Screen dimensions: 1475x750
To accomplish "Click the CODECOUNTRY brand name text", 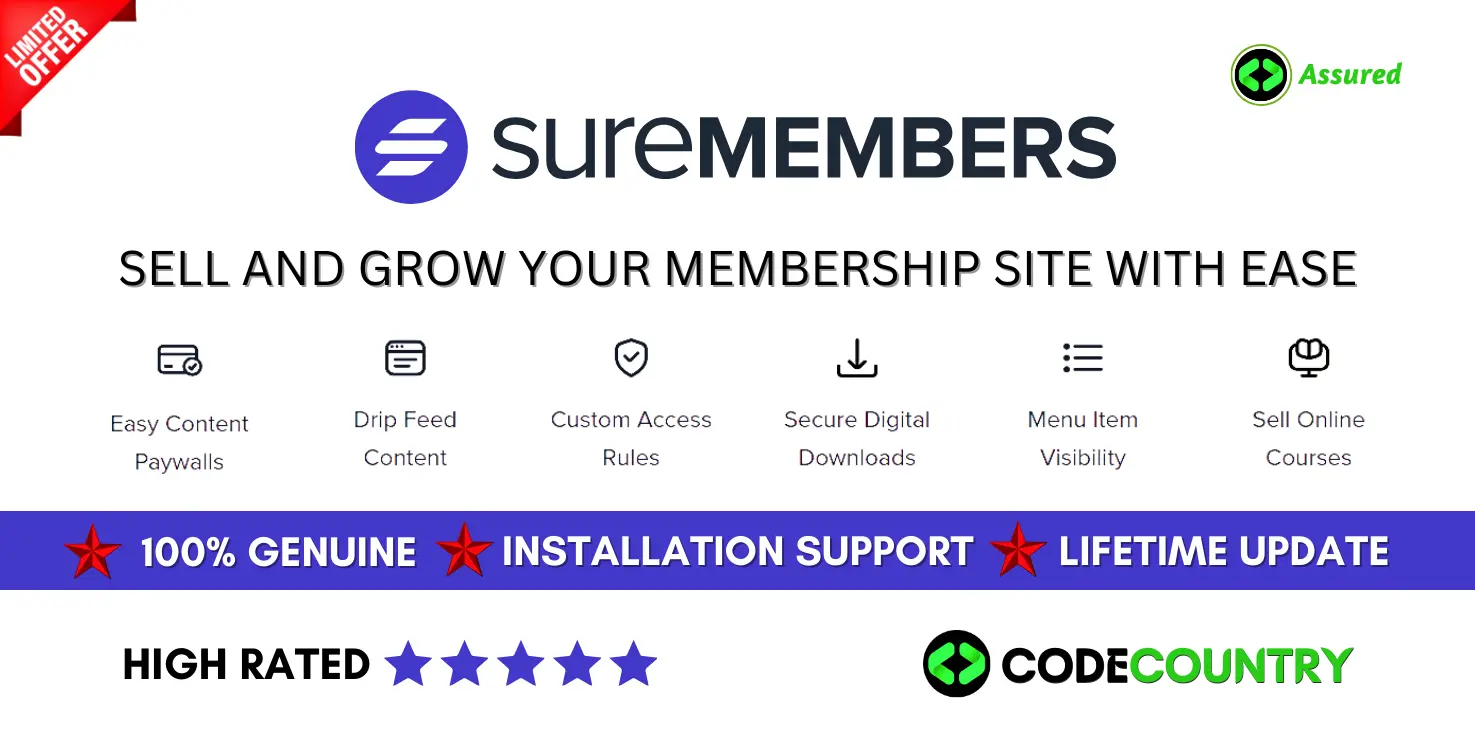I will click(x=1177, y=665).
